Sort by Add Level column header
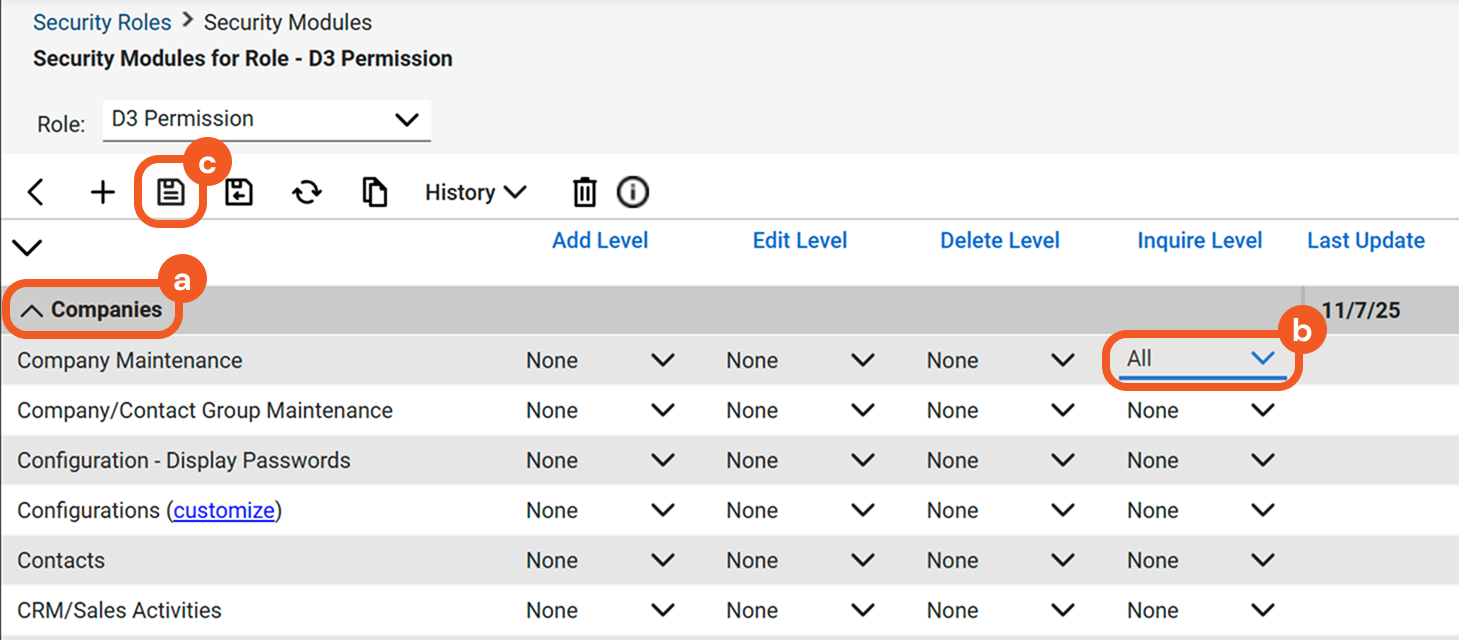Viewport: 1459px width, 640px height. coord(600,241)
